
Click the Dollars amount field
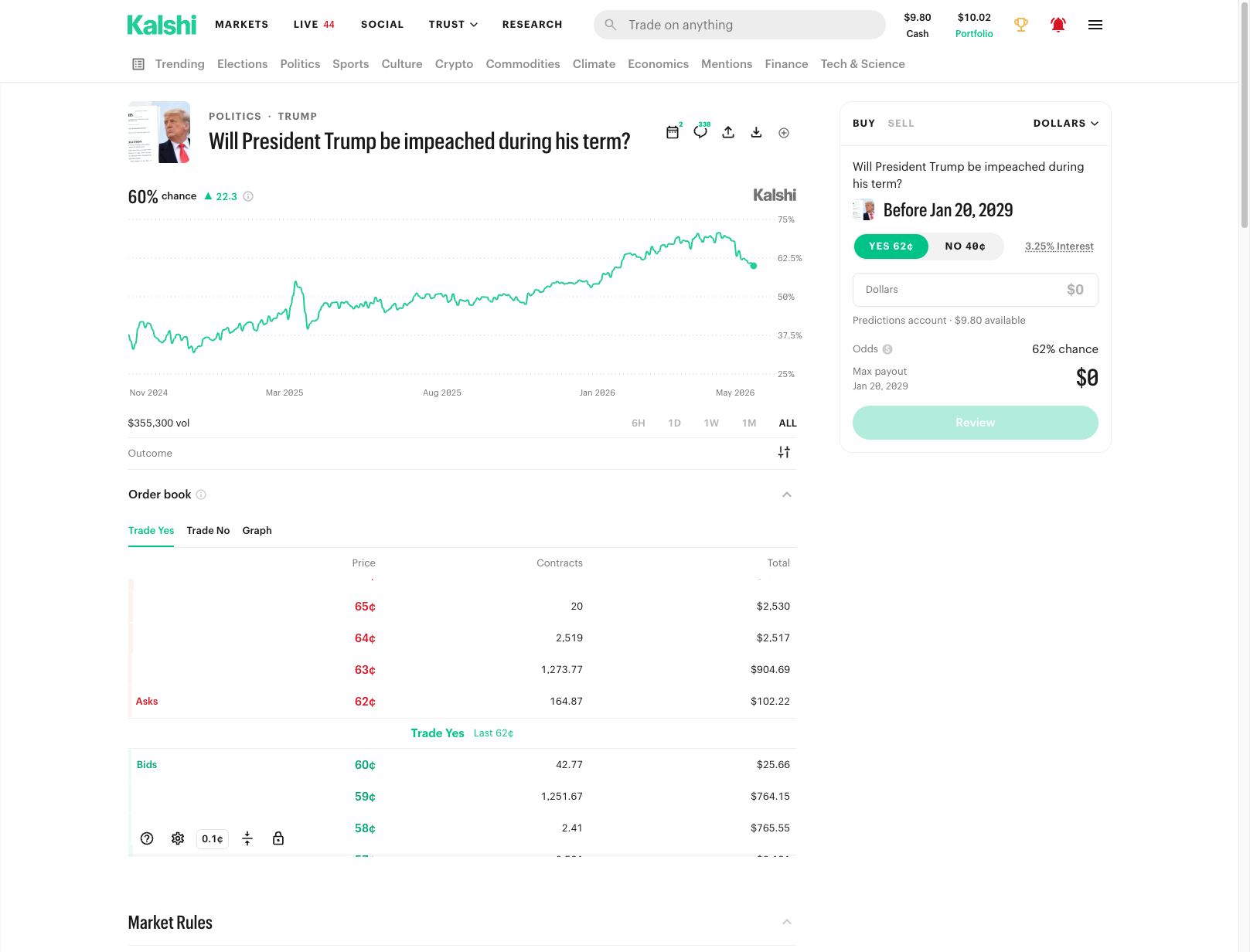pyautogui.click(x=976, y=290)
